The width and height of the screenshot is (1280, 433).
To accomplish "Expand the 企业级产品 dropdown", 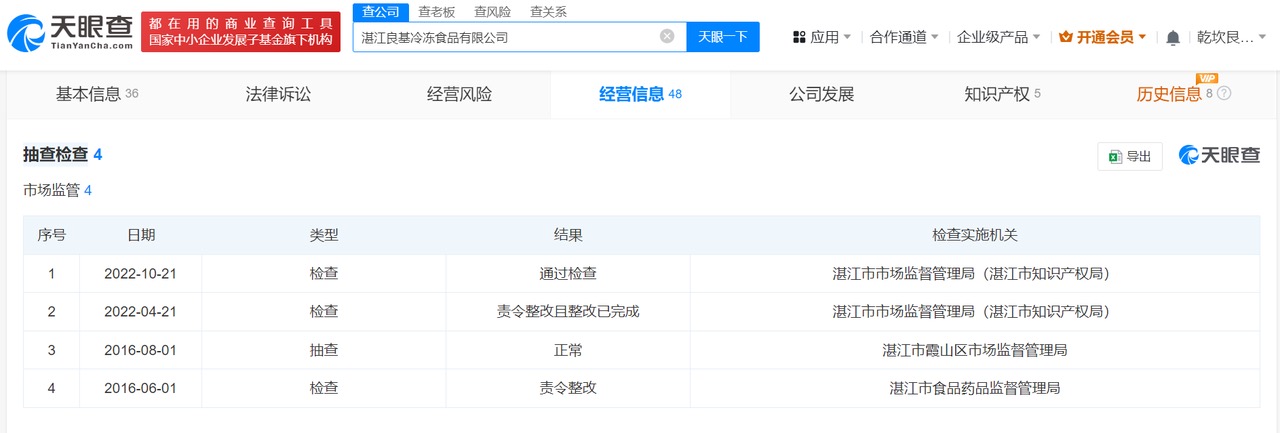I will (998, 37).
